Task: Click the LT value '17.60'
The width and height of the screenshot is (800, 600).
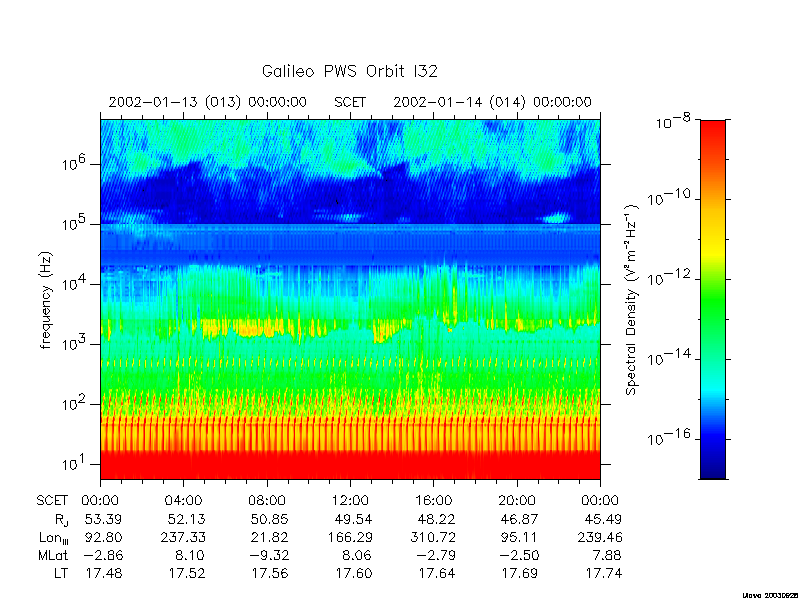Action: [353, 573]
